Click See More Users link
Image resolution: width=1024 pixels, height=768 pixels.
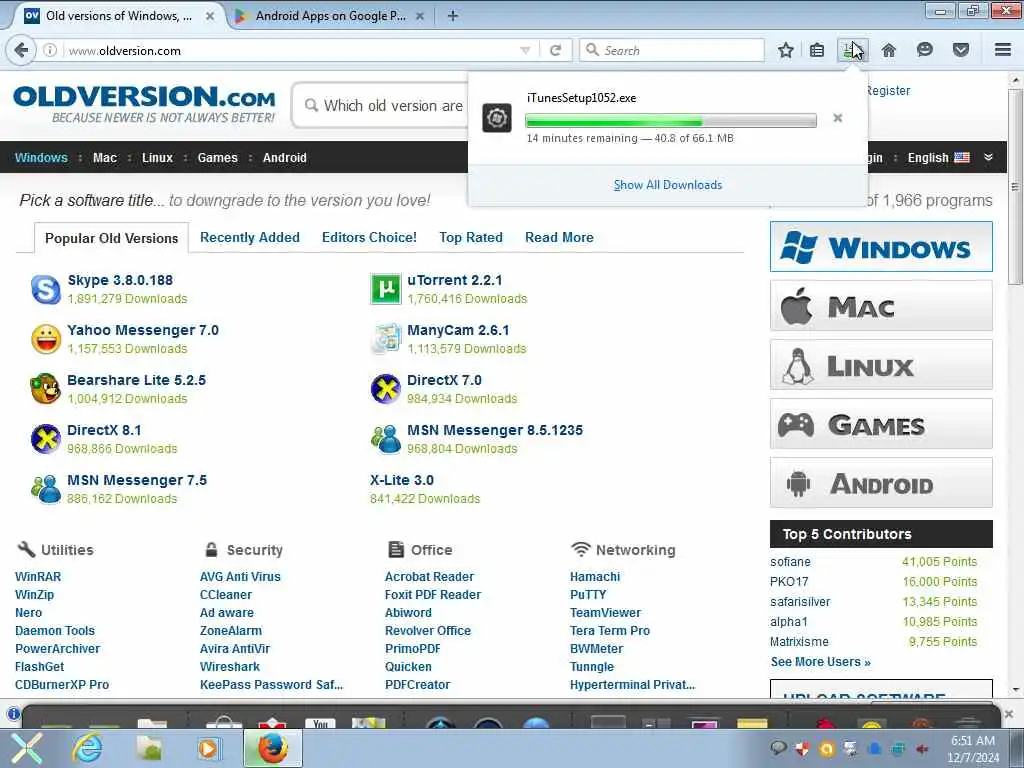click(x=820, y=662)
